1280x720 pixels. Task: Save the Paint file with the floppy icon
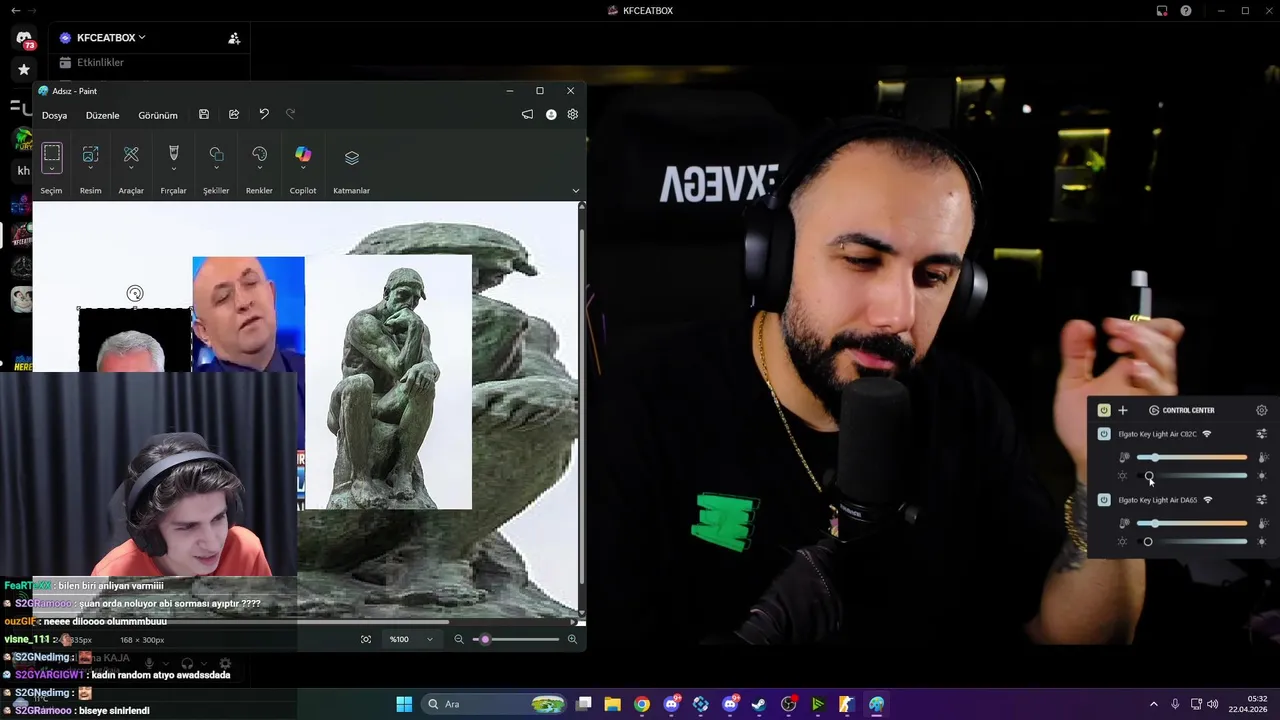click(204, 115)
